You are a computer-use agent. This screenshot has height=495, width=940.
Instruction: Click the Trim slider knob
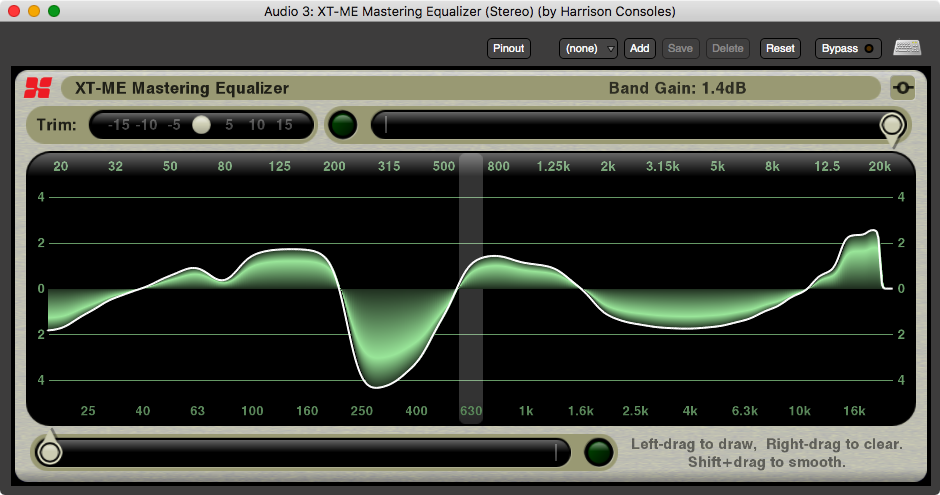coord(201,125)
